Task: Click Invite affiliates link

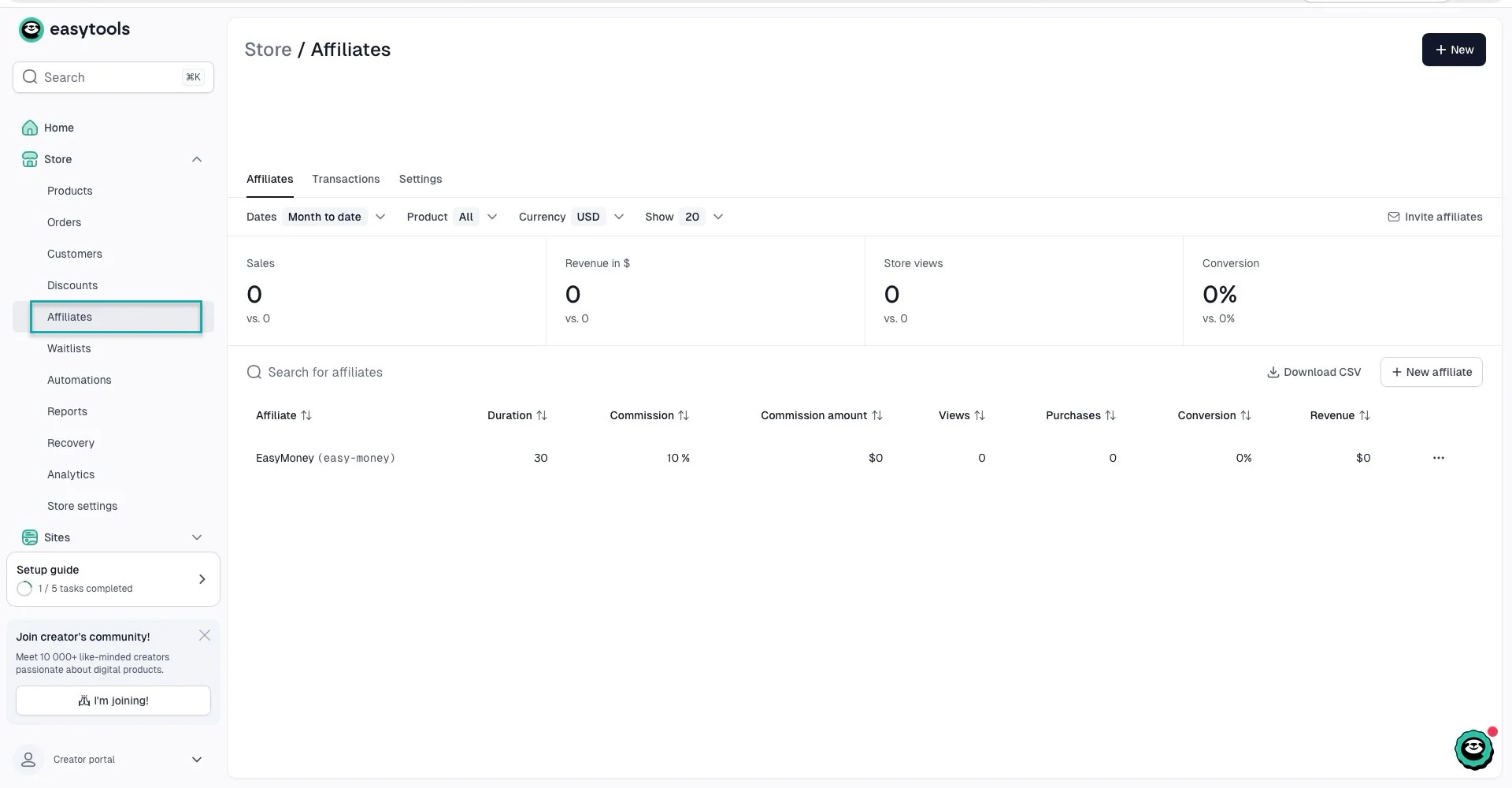Action: 1435,217
